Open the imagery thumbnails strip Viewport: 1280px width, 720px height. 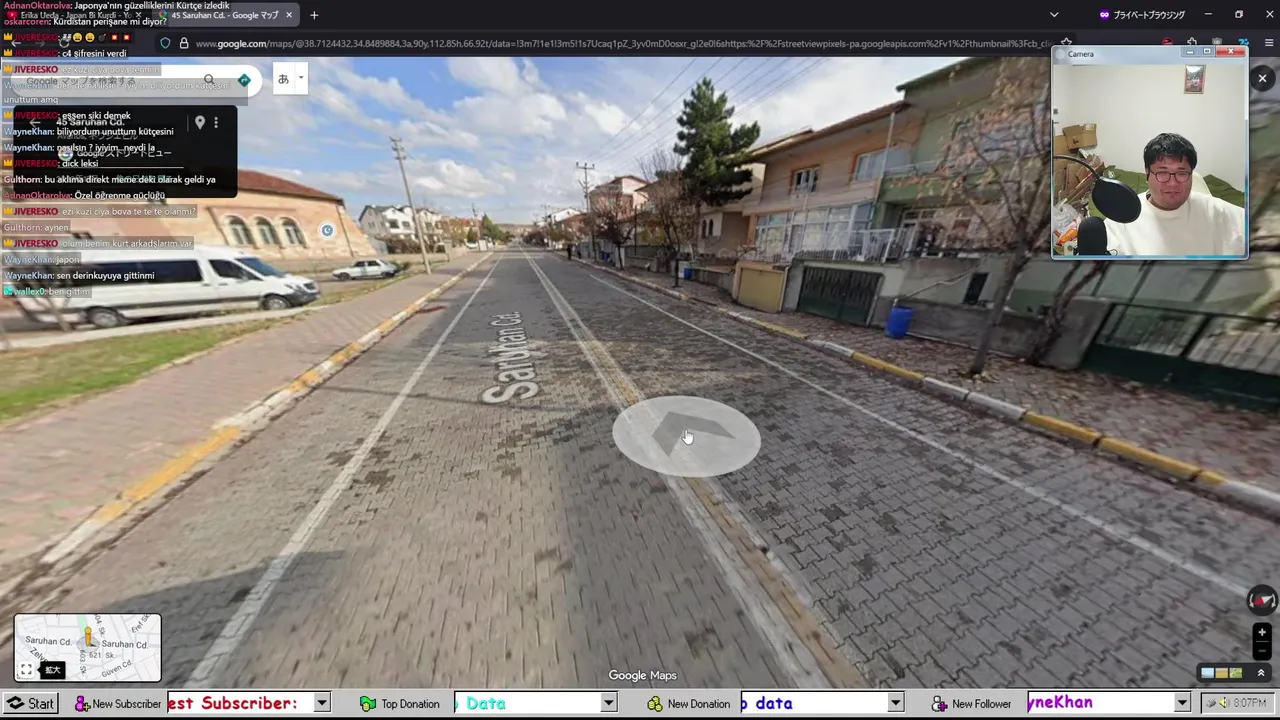click(1222, 673)
